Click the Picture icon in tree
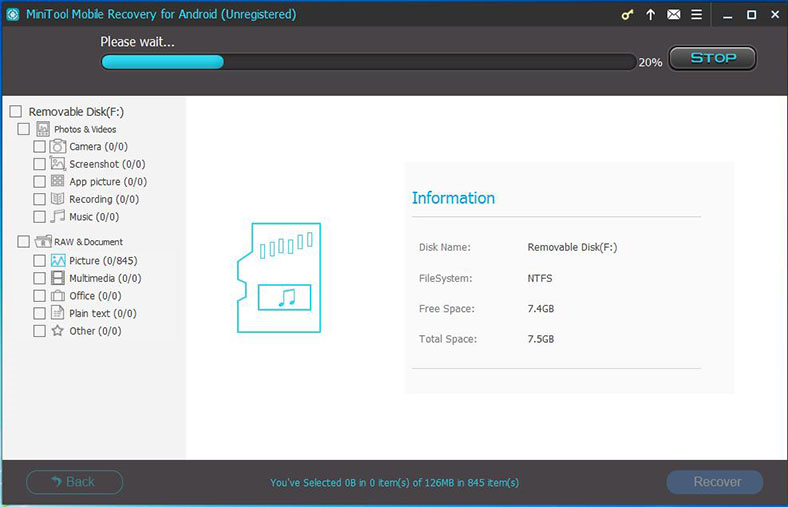 click(x=58, y=260)
